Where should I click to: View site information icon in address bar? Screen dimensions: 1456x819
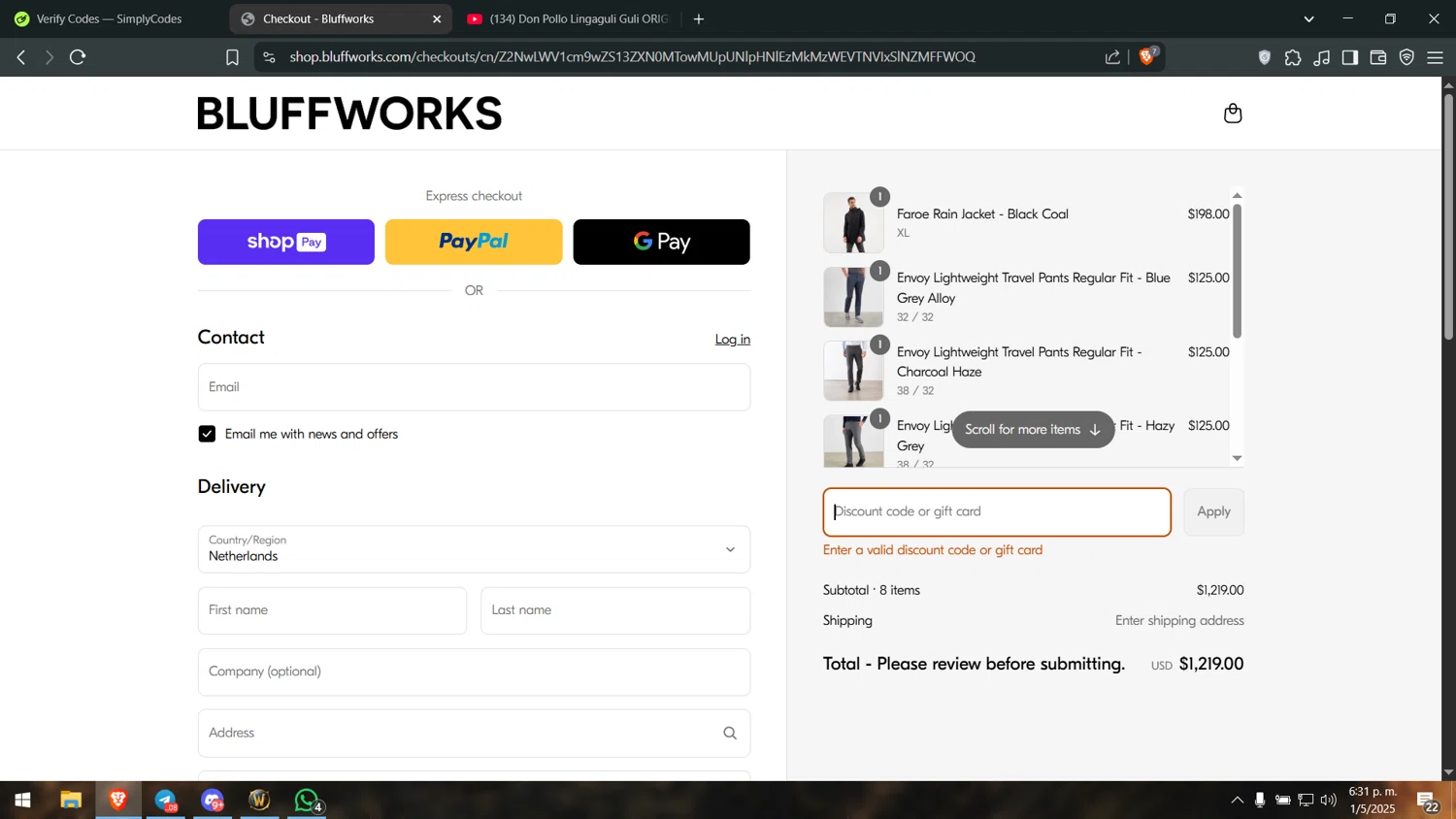269,57
